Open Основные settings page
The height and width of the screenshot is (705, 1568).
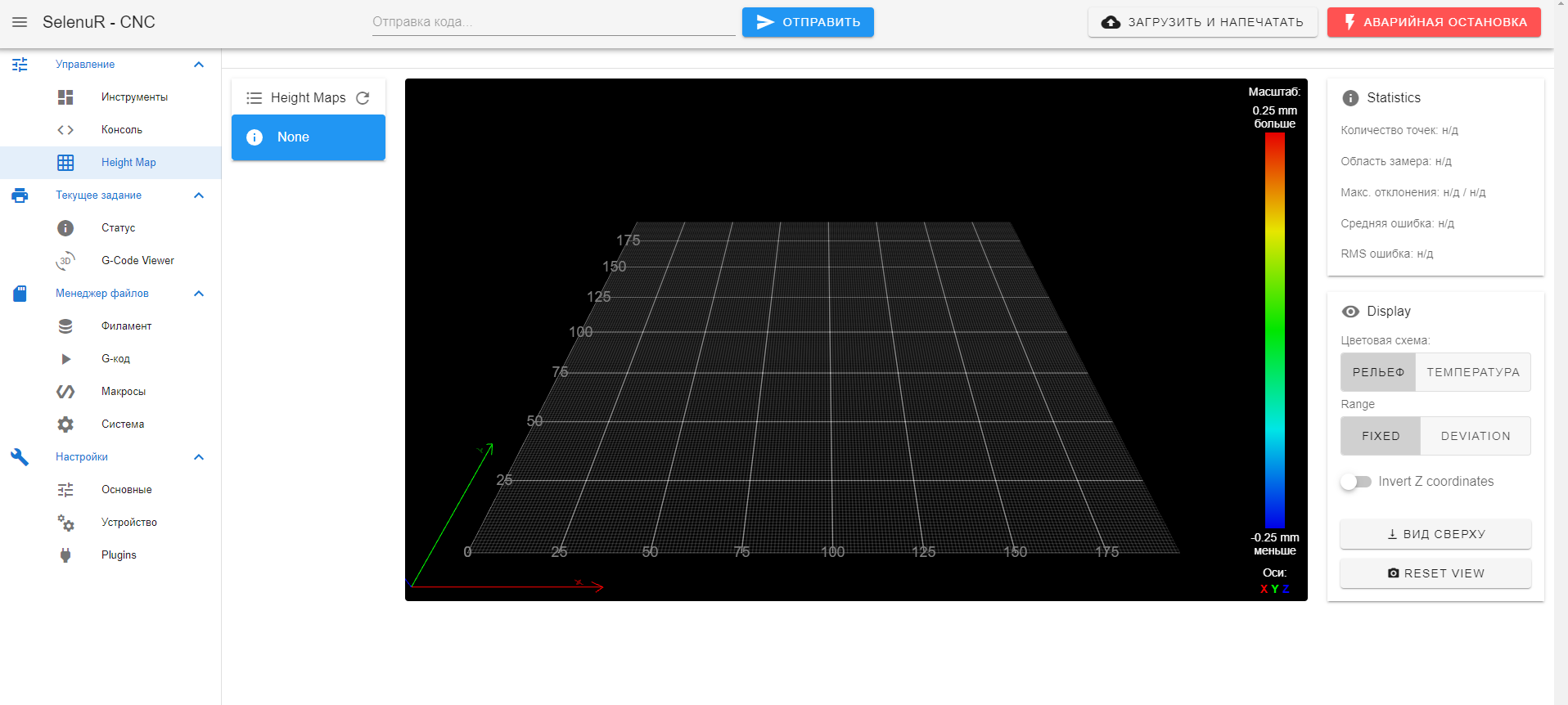[110, 490]
